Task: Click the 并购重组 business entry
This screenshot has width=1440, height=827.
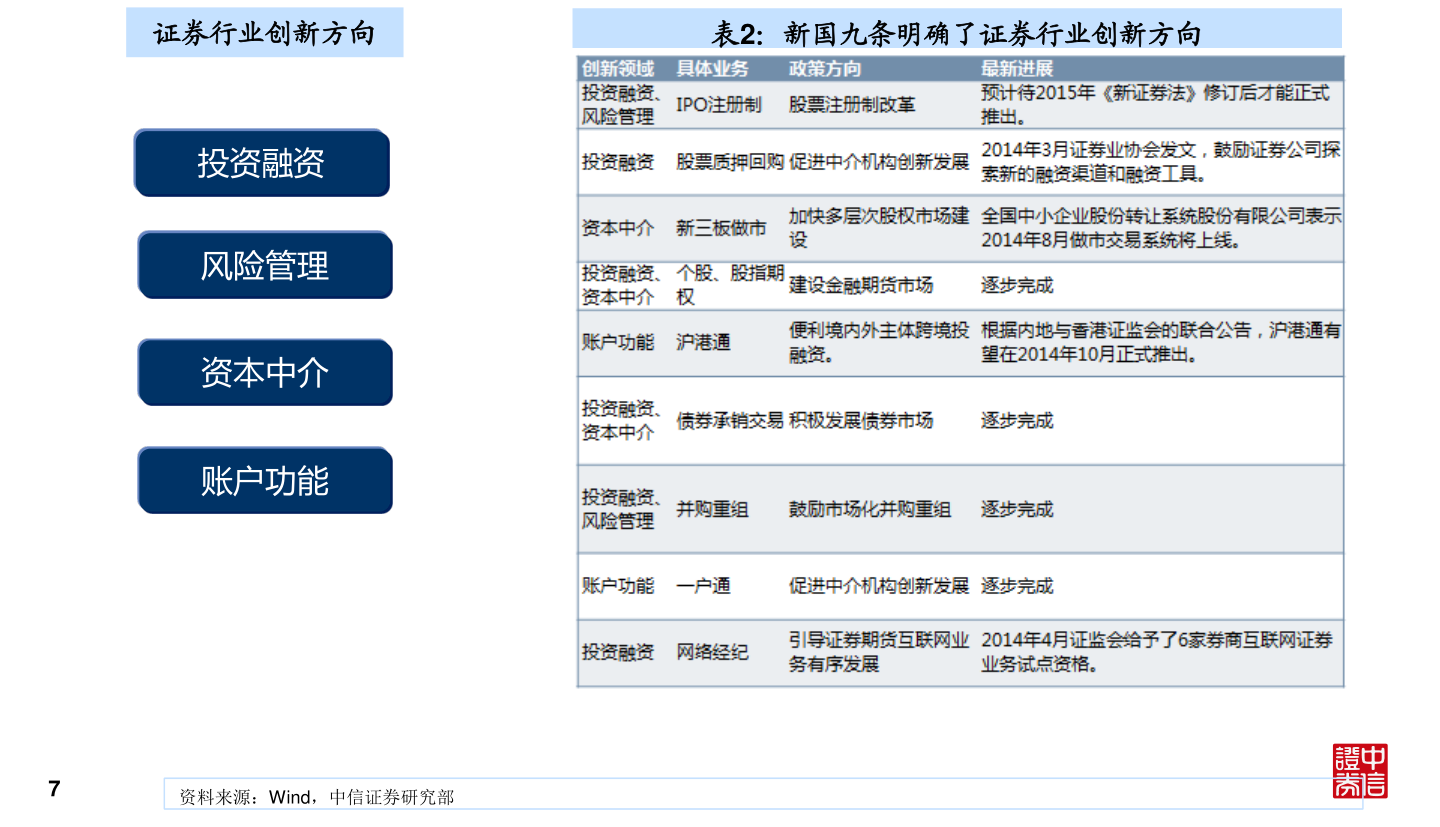Action: (x=711, y=509)
